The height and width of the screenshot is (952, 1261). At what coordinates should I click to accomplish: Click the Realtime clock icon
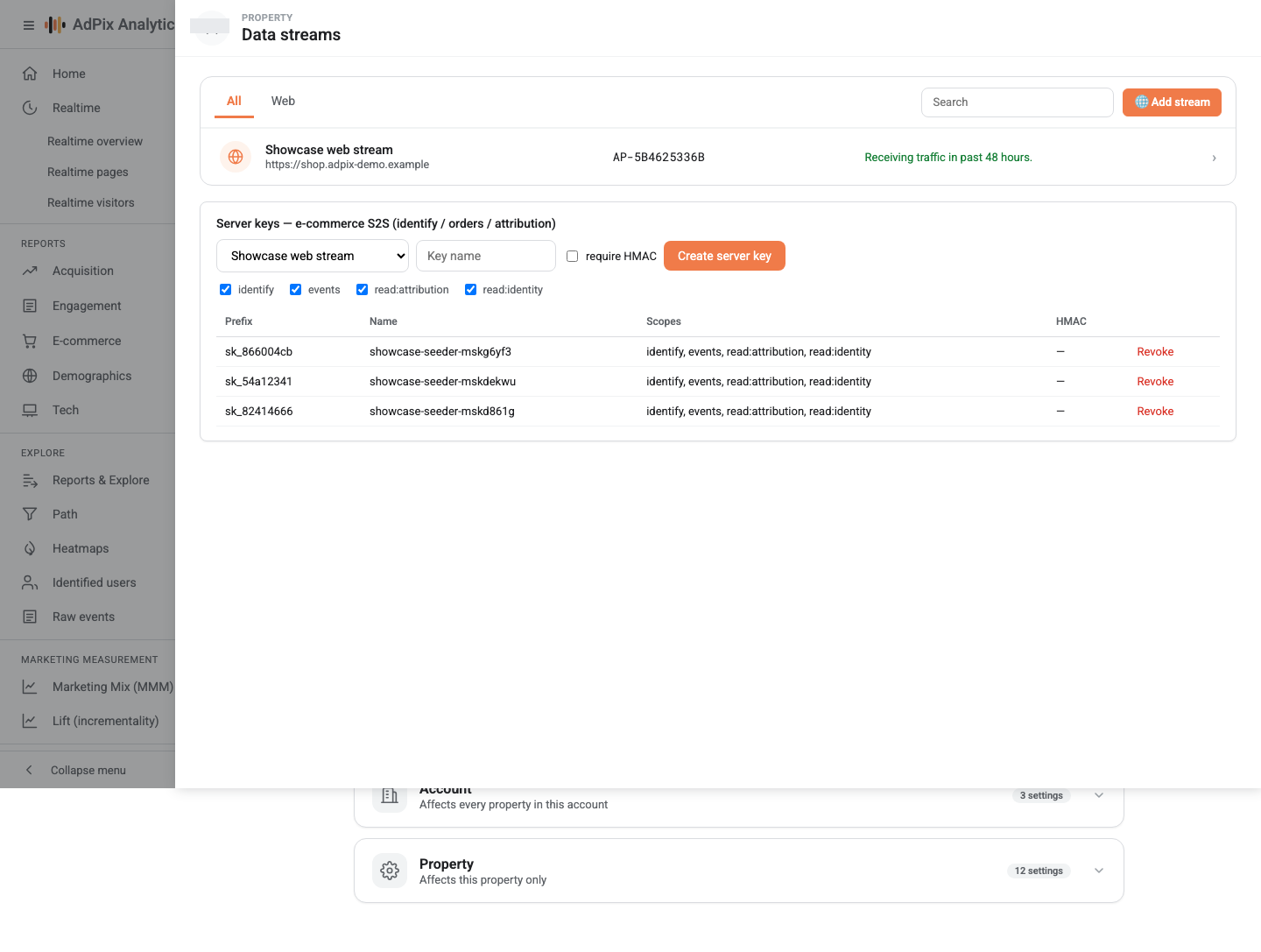(x=30, y=108)
